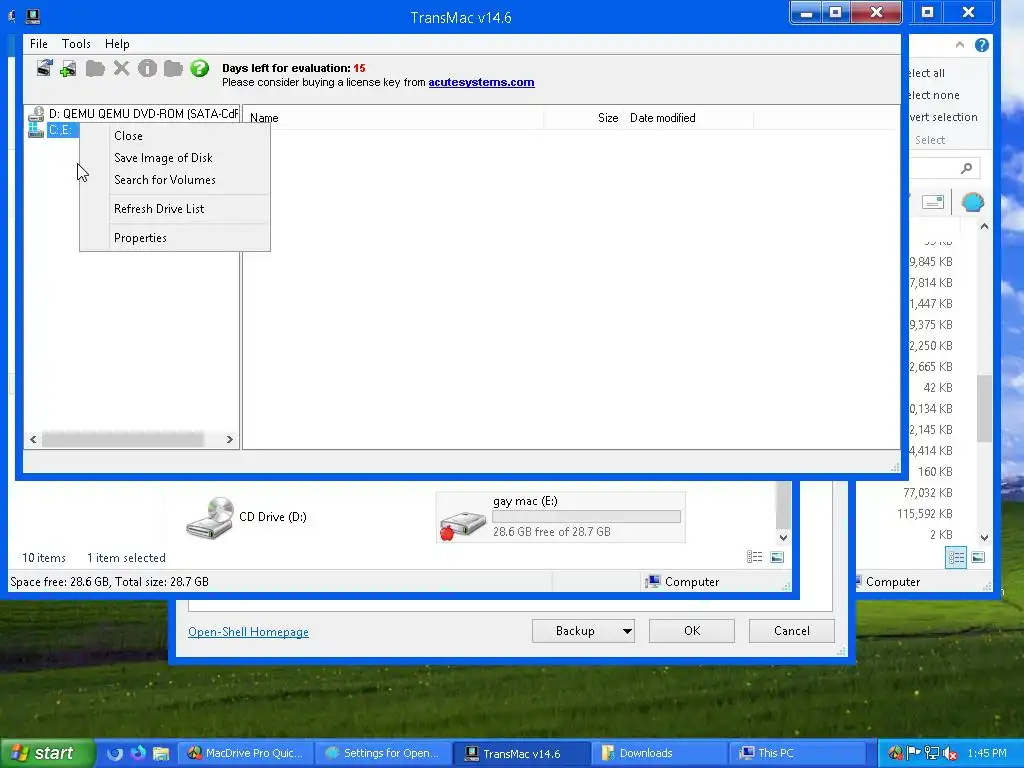Open file explorer icon in quick launch

[x=161, y=754]
